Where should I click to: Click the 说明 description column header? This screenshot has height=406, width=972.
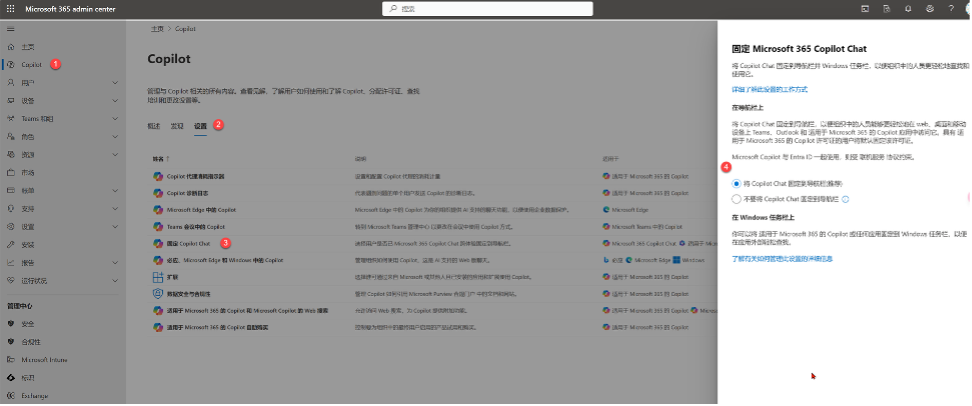tap(360, 159)
